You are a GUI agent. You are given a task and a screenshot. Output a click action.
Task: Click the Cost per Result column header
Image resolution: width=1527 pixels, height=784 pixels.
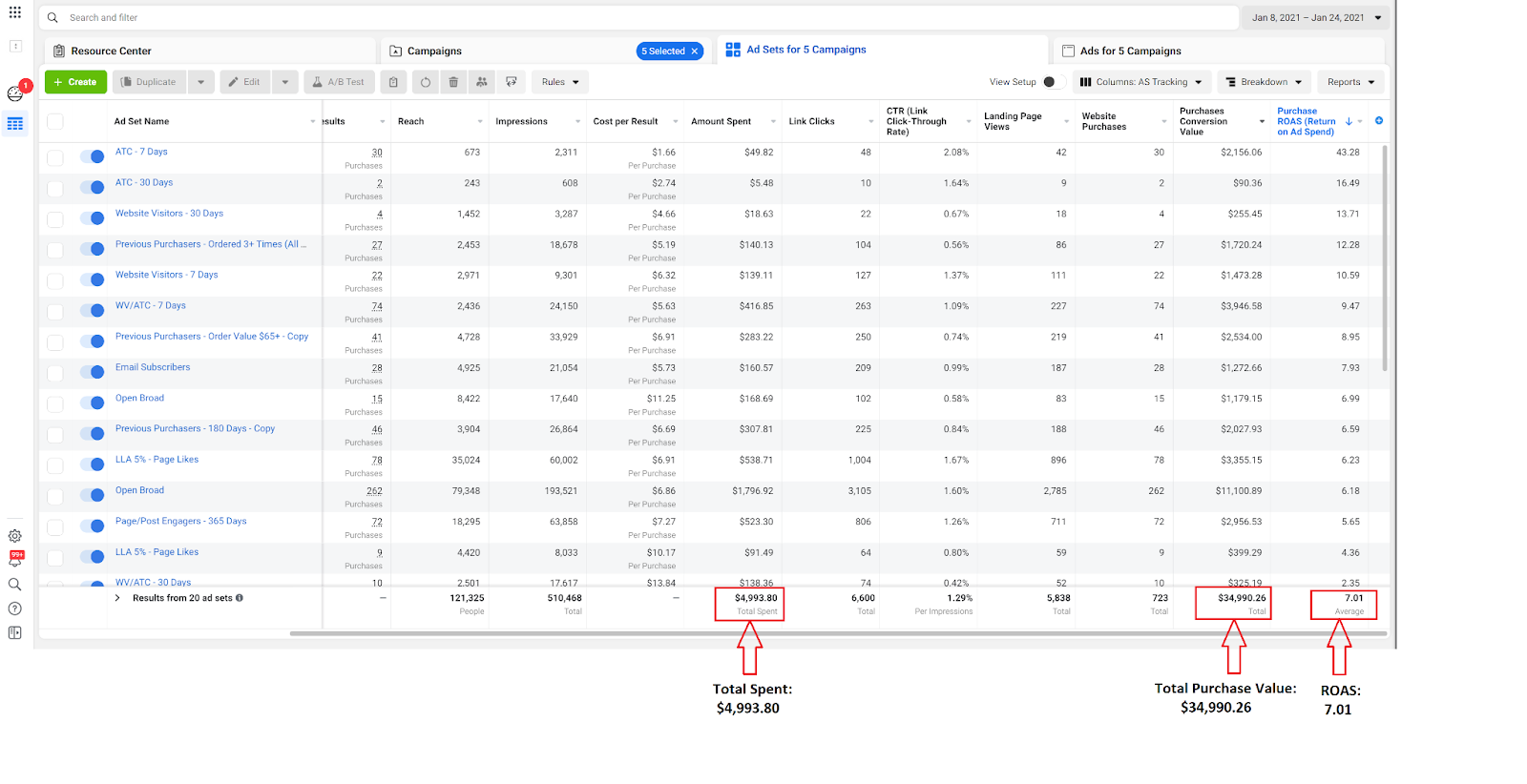pyautogui.click(x=625, y=121)
